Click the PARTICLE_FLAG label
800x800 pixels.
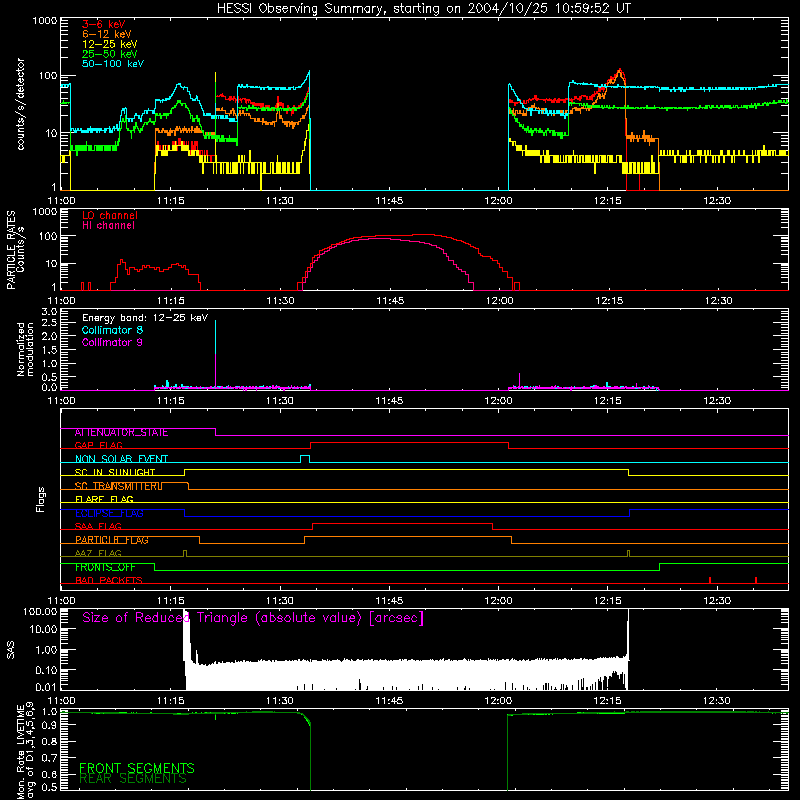pos(112,540)
